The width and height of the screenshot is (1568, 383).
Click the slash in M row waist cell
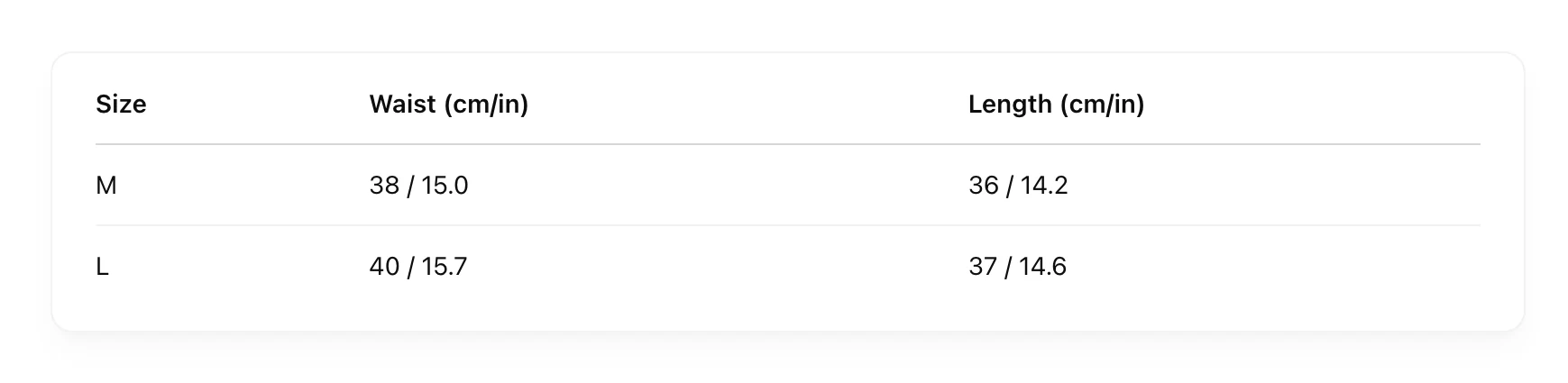pos(410,186)
